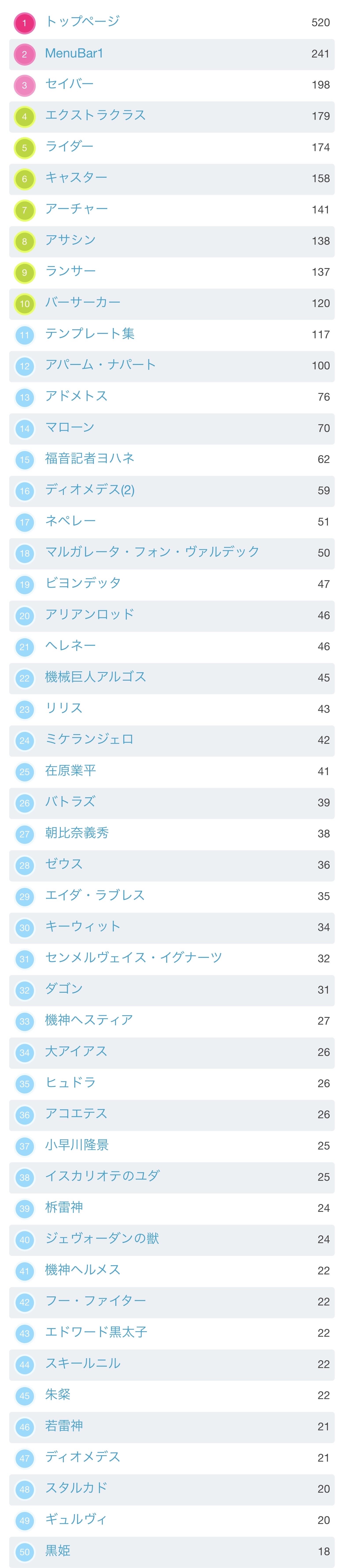Viewport: 344px width, 1568px height.
Task: Click the green rank 10 badge
Action: [24, 304]
